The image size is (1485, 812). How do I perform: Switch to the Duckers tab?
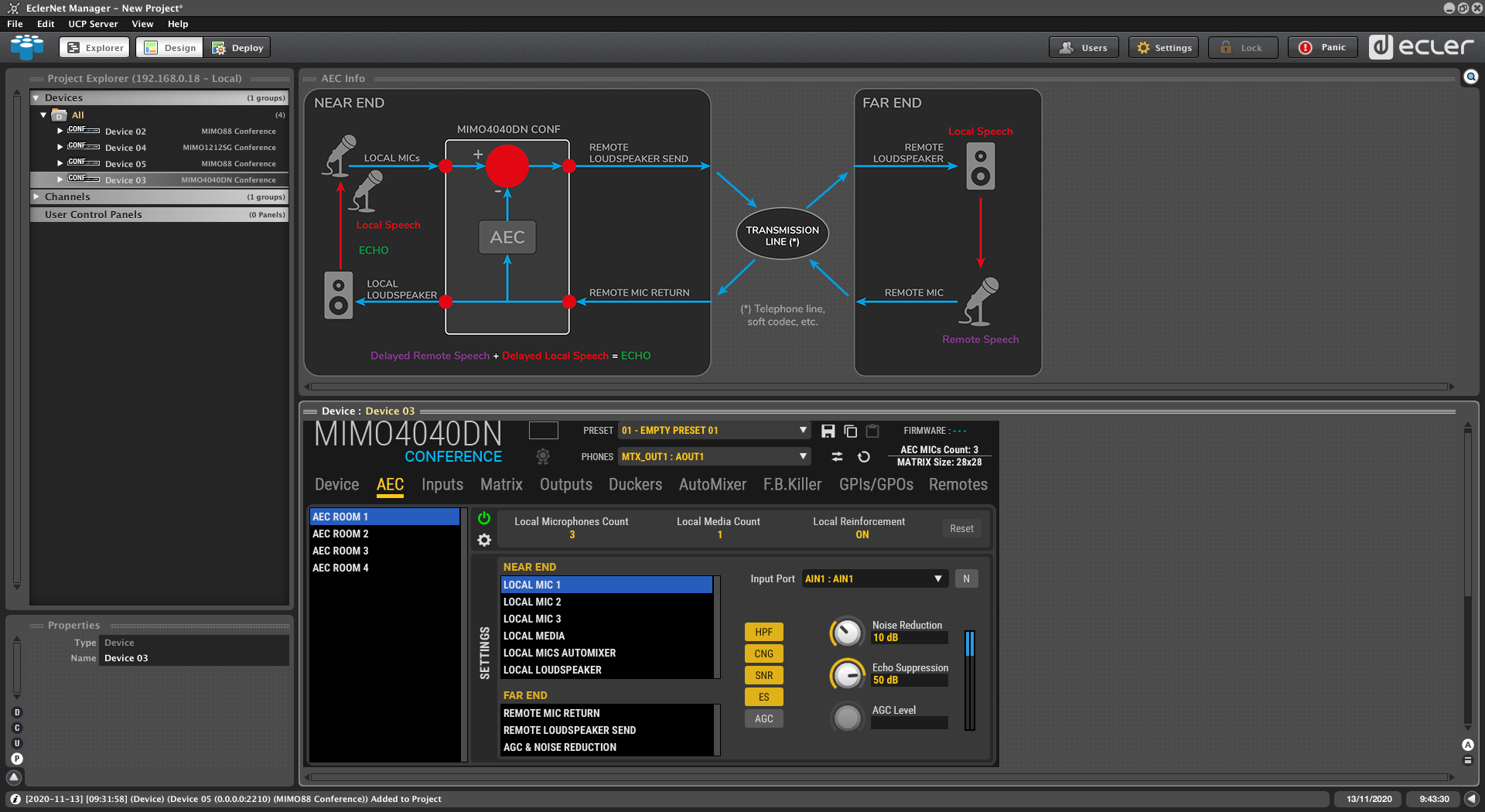pos(635,485)
